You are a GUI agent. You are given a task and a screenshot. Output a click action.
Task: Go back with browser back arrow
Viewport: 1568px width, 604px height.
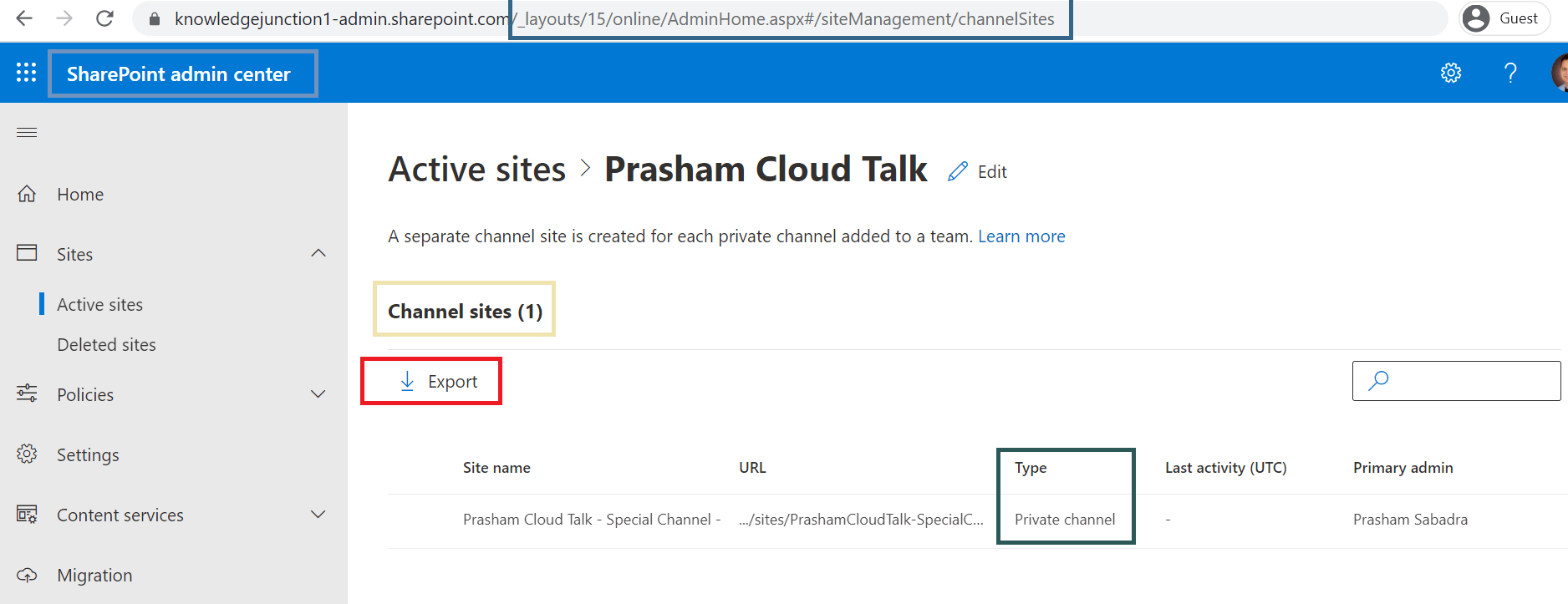click(24, 18)
